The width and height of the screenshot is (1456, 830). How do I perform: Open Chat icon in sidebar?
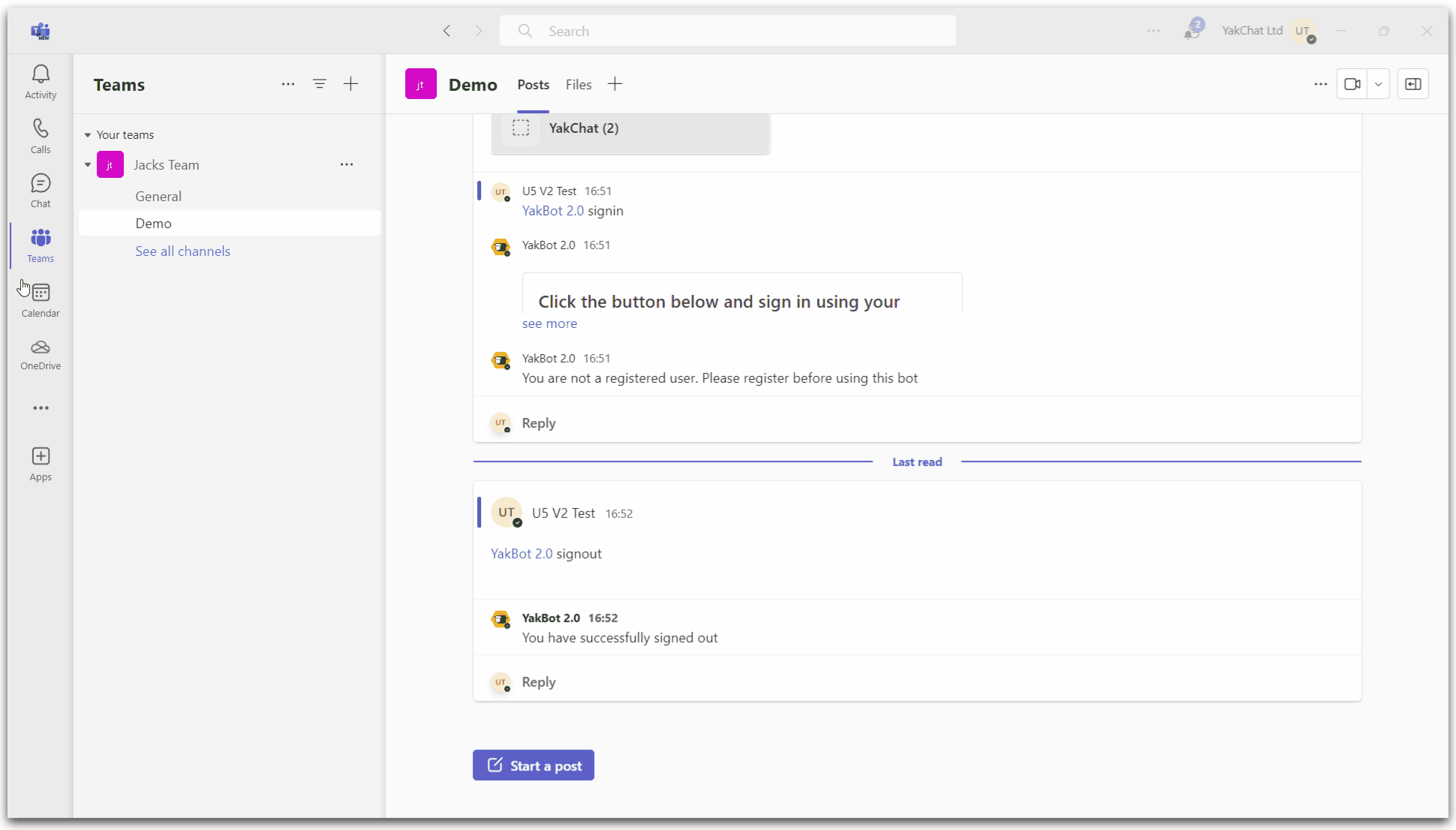click(40, 190)
